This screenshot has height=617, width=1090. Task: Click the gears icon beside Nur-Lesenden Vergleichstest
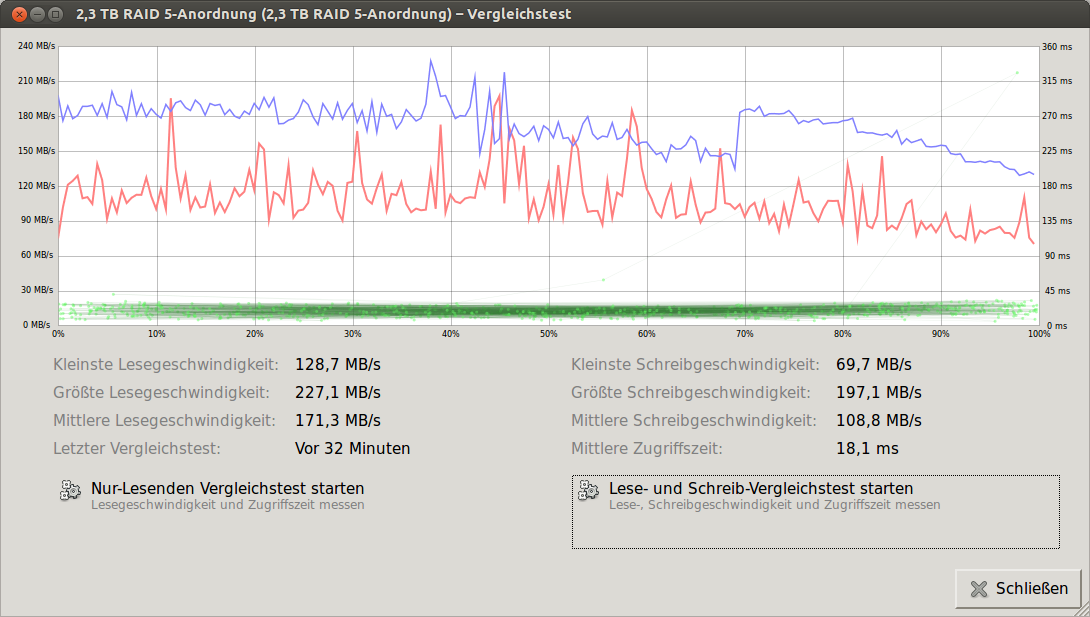coord(71,491)
